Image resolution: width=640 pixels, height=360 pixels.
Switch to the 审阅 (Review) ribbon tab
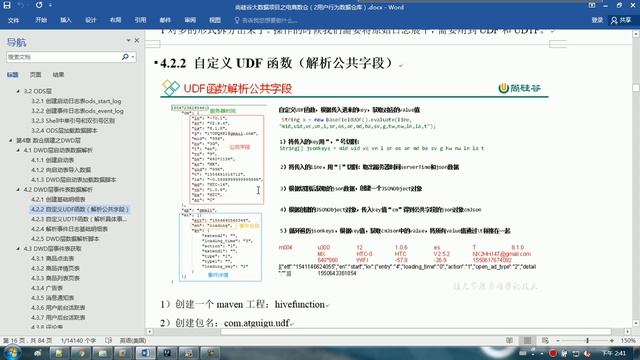[190, 20]
